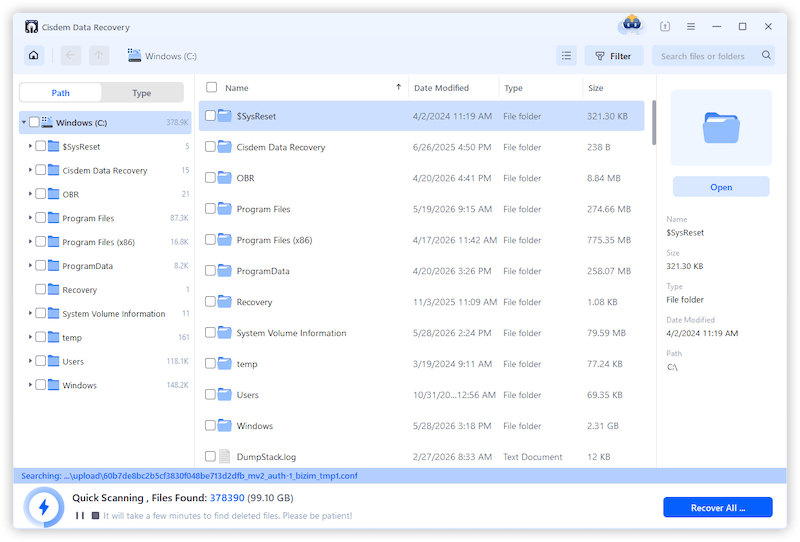
Task: Collapse the Windows (C:) tree node
Action: tap(23, 122)
